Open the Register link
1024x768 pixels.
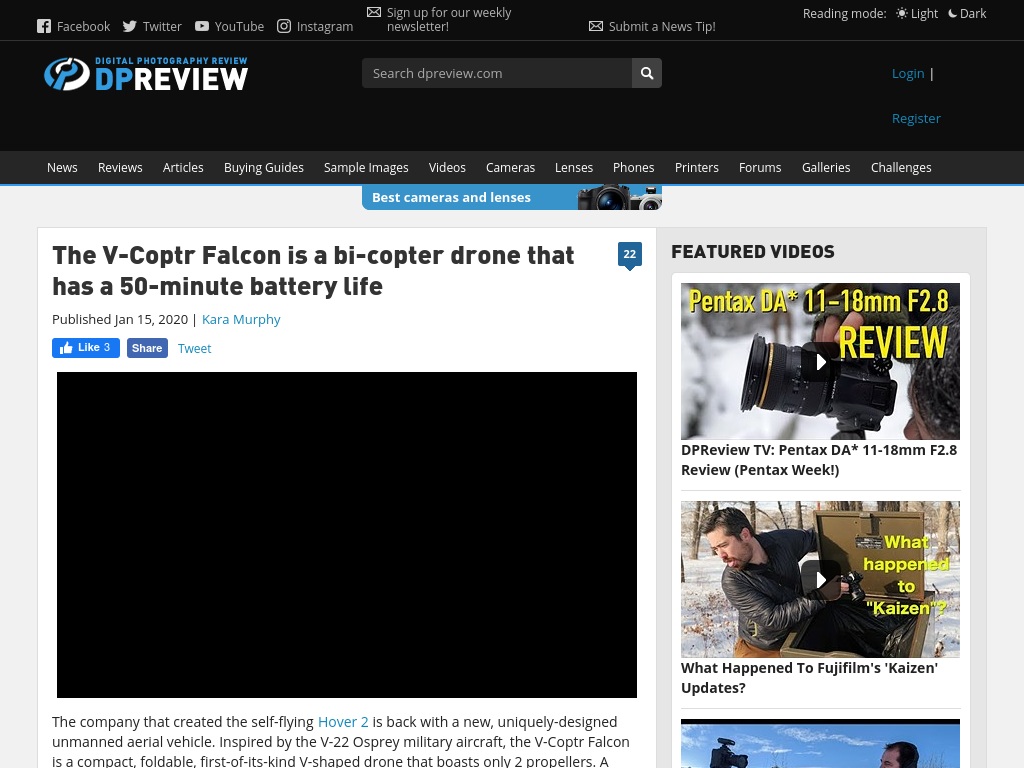[x=916, y=118]
